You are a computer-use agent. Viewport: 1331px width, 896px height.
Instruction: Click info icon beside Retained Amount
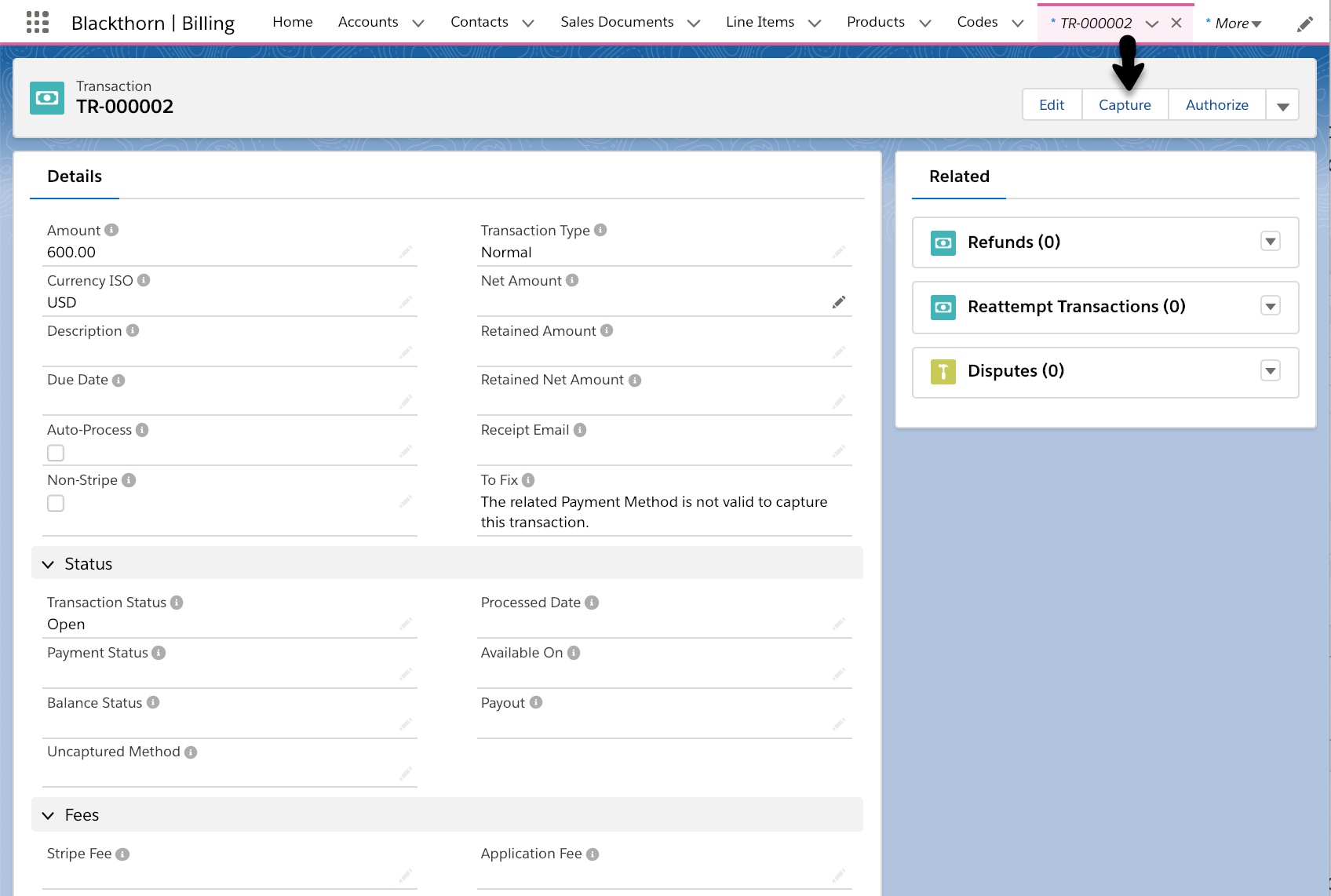coord(607,330)
